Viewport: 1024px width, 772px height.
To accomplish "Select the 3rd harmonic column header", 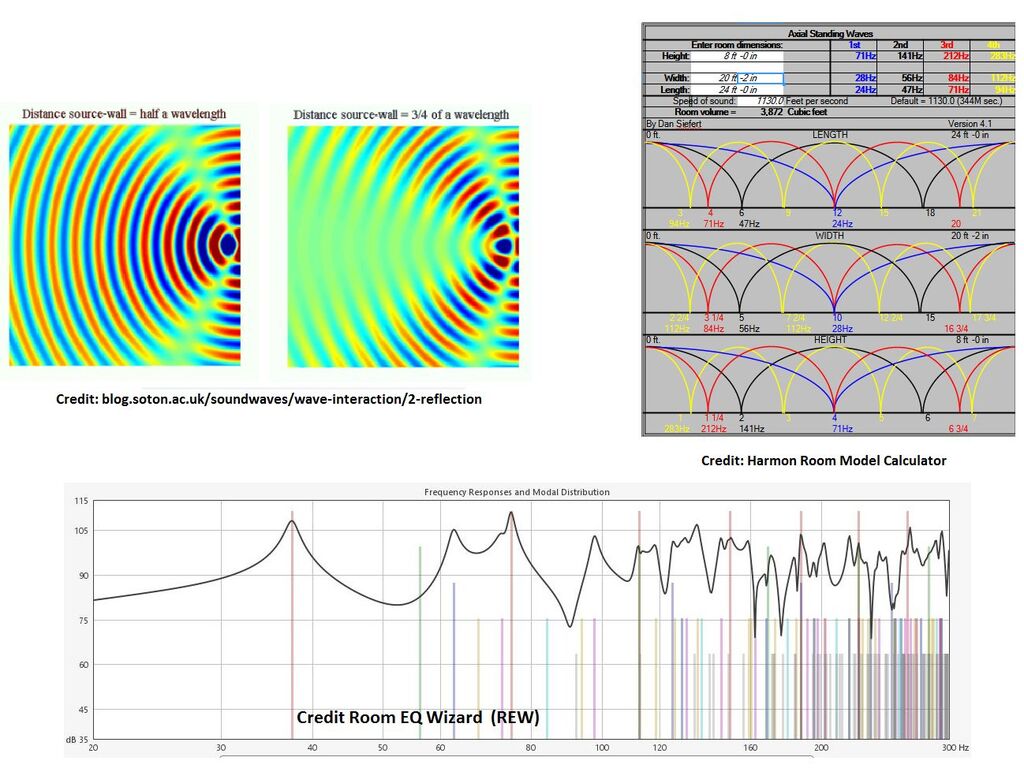I will 945,45.
